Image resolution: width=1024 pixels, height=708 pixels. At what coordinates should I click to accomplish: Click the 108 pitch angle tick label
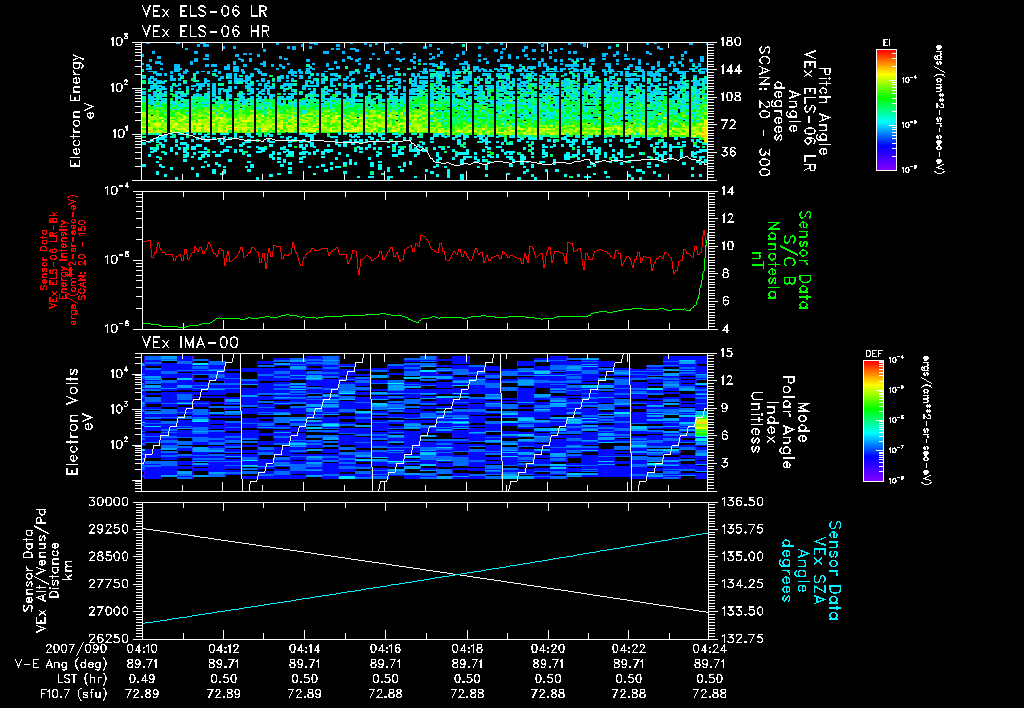pos(730,97)
